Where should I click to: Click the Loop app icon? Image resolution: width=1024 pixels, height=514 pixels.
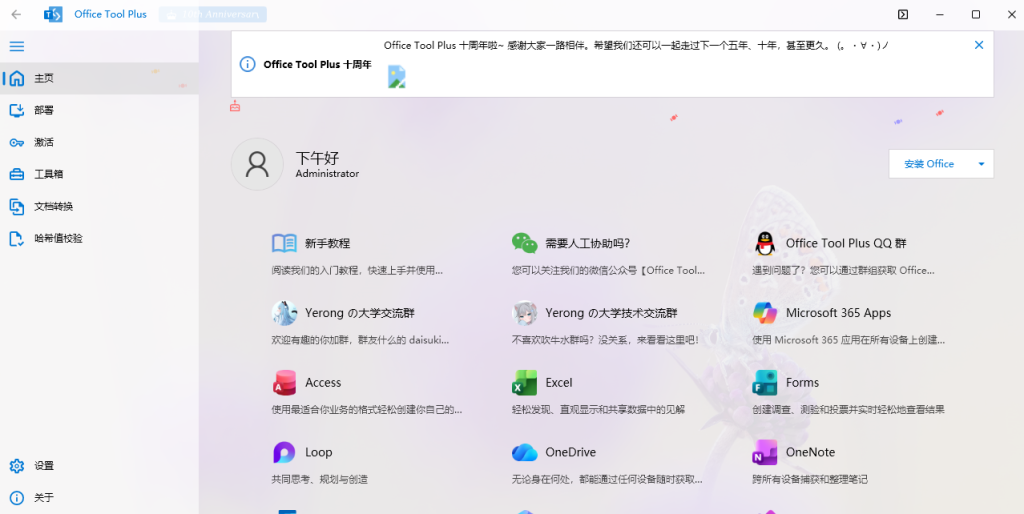[284, 452]
